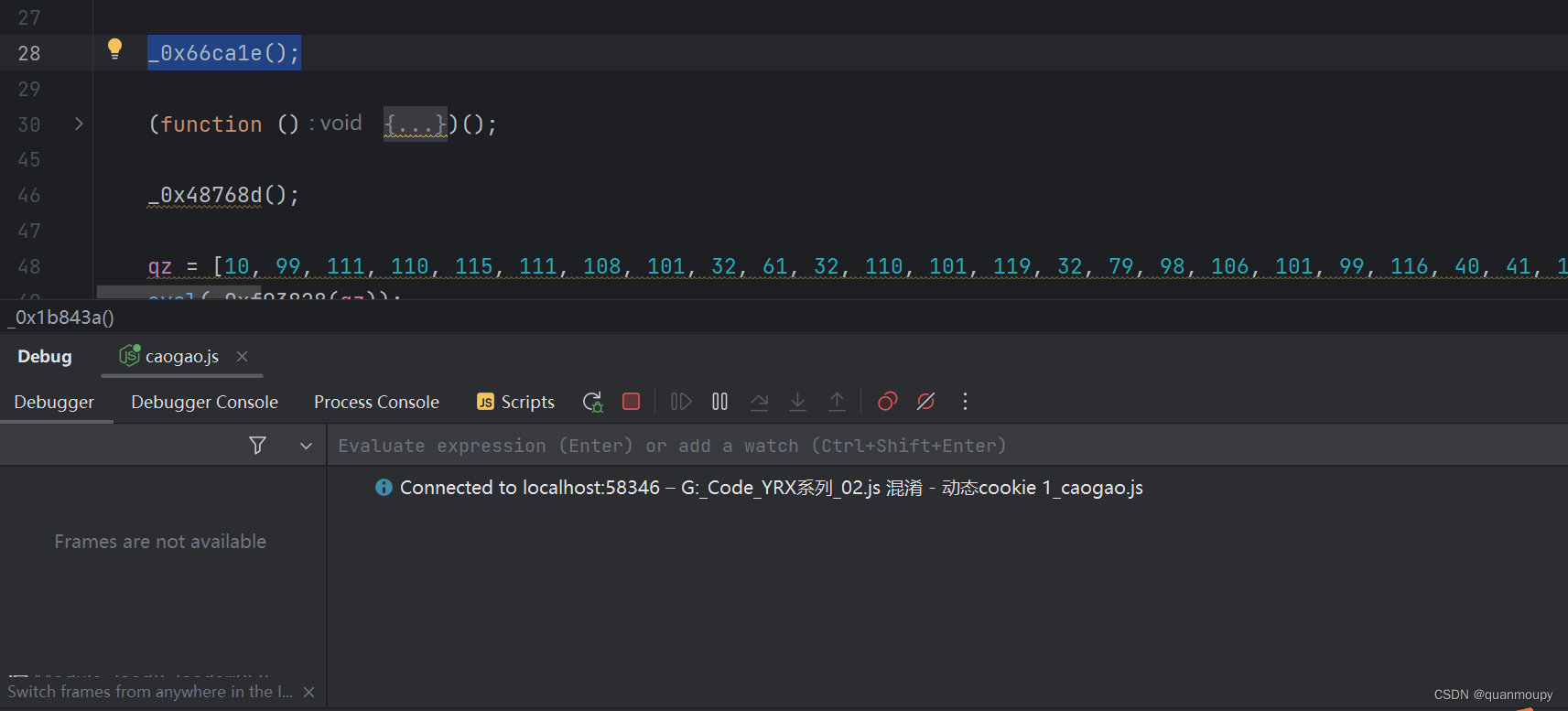View all breakpoints
The width and height of the screenshot is (1568, 711).
(x=887, y=402)
